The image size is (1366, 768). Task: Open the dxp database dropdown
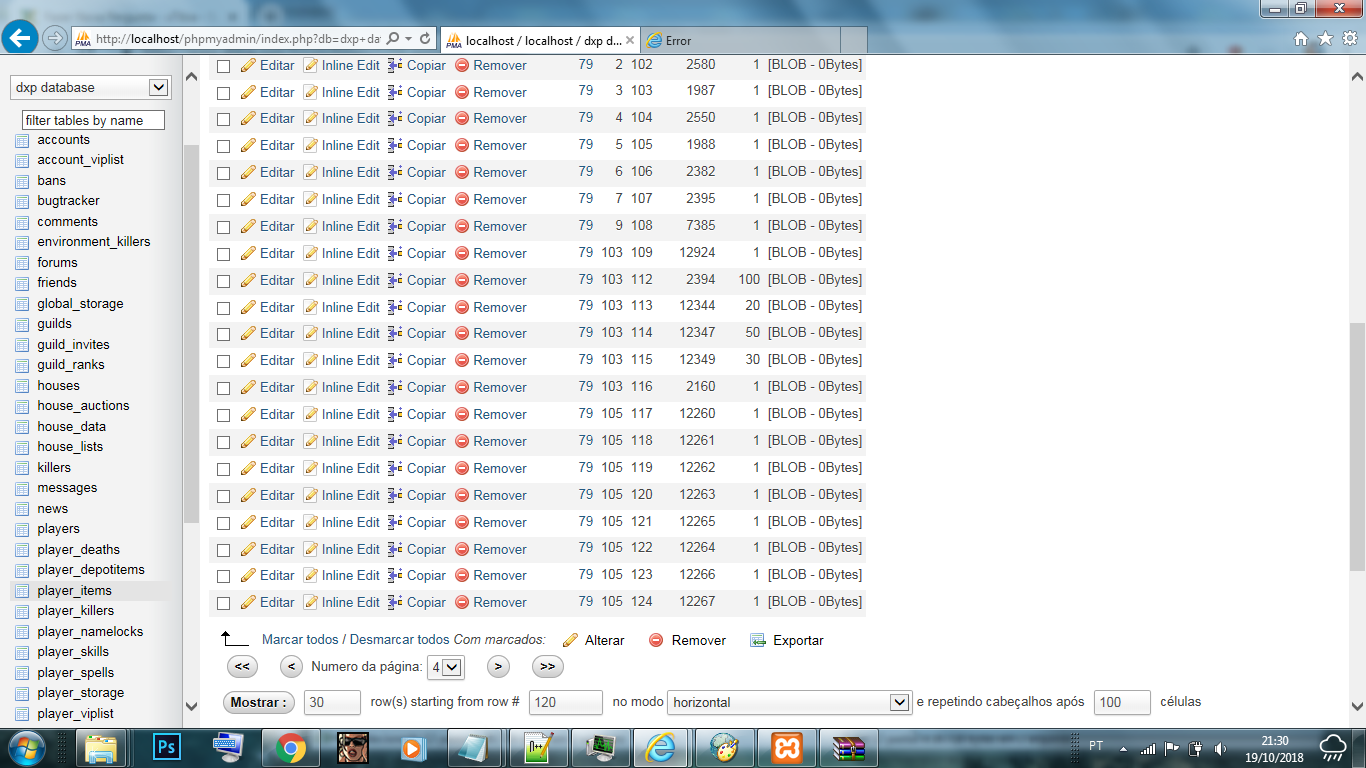(x=91, y=88)
